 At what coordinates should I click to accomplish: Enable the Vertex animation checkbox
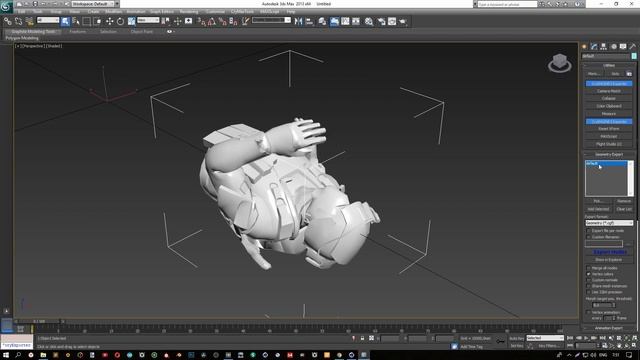tap(589, 312)
